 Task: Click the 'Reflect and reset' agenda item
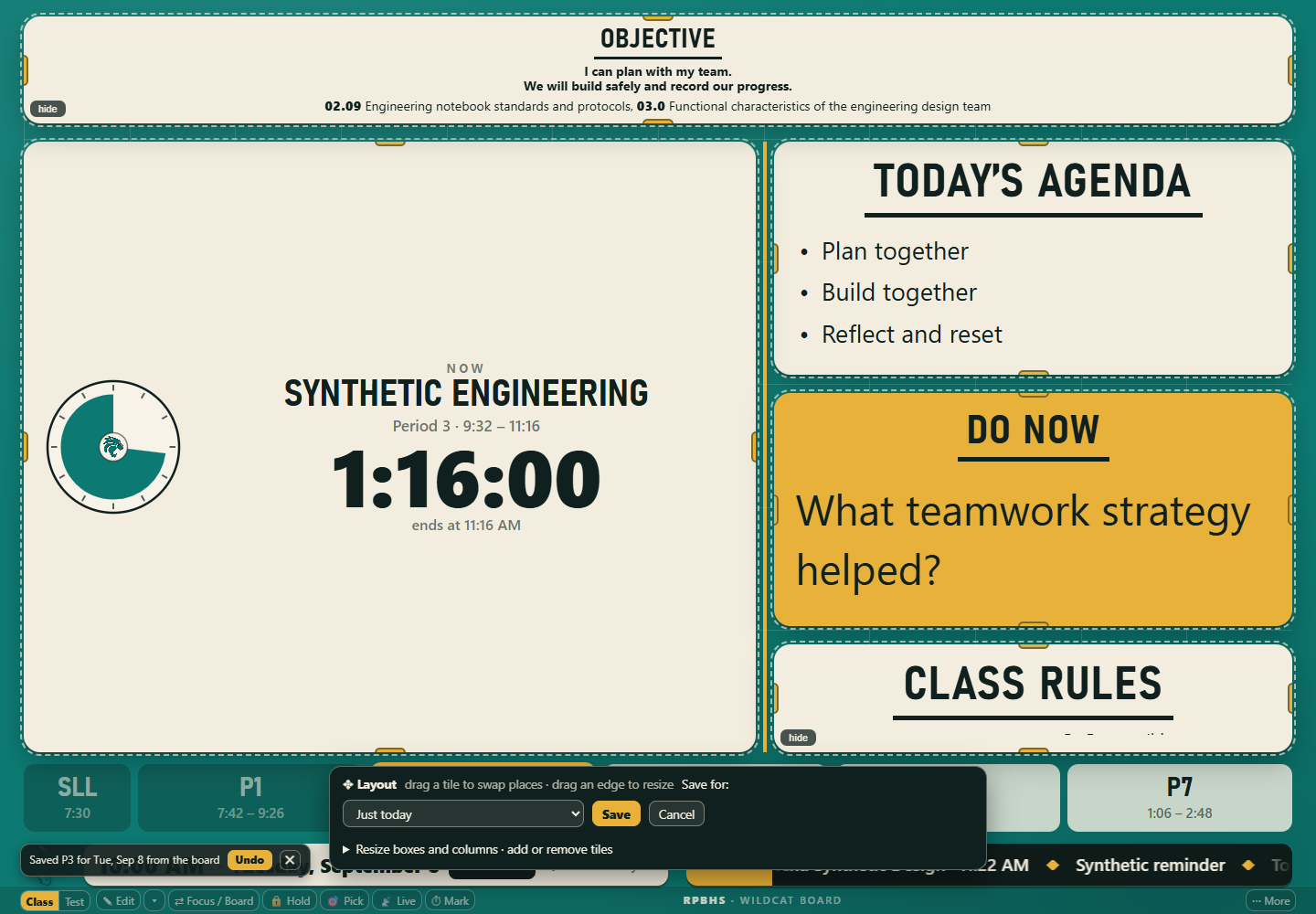(912, 335)
